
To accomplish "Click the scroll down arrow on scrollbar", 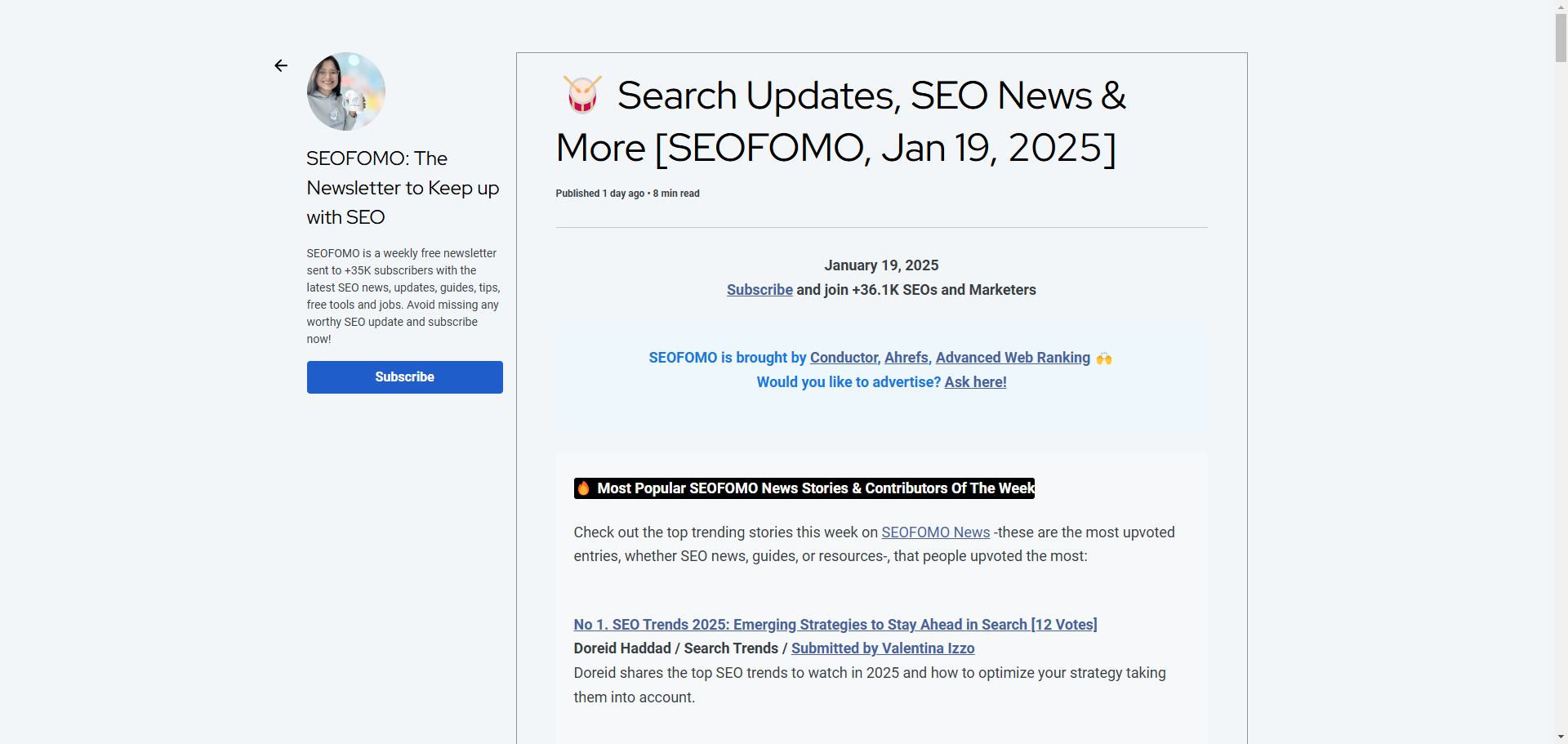I will point(1561,737).
